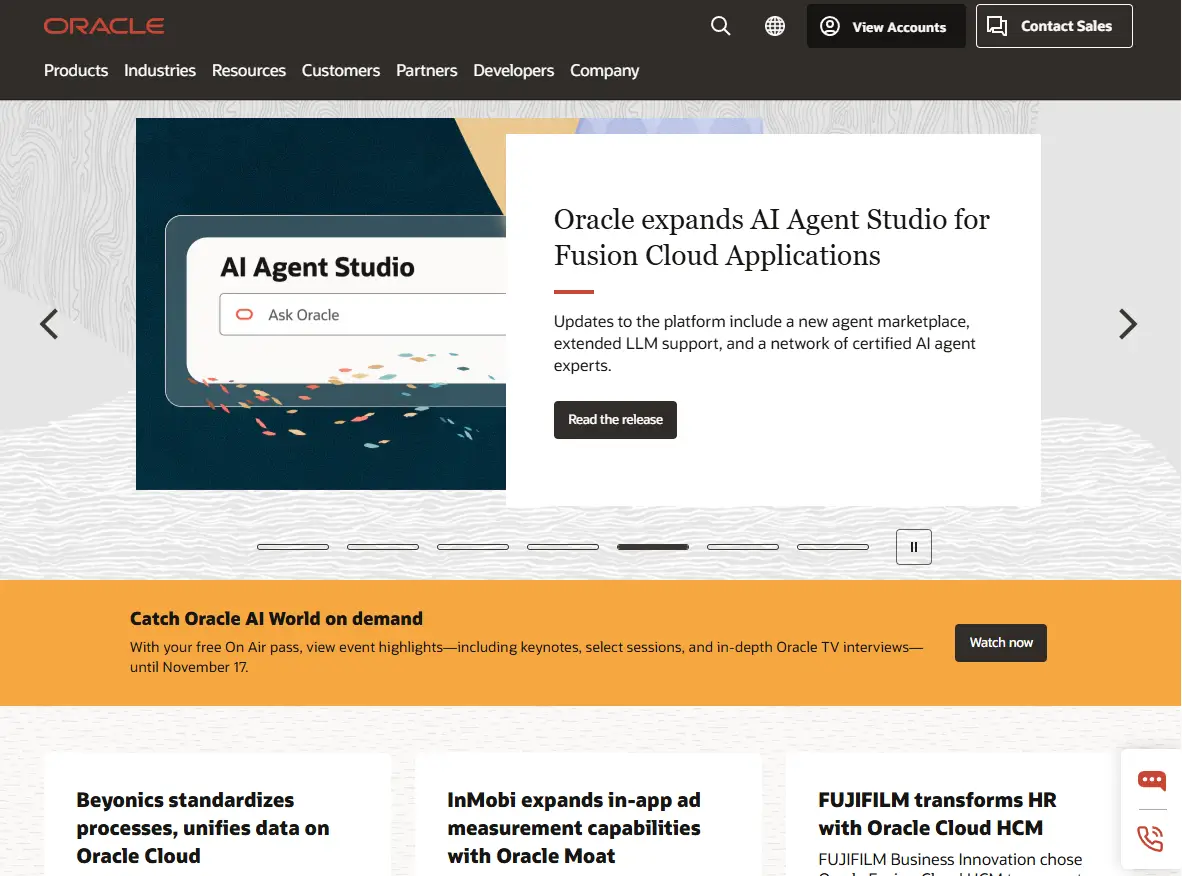Click the phone call icon

[x=1151, y=838]
